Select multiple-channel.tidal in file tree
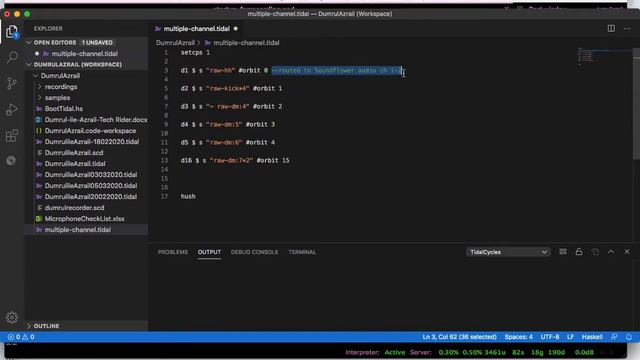 (78, 230)
